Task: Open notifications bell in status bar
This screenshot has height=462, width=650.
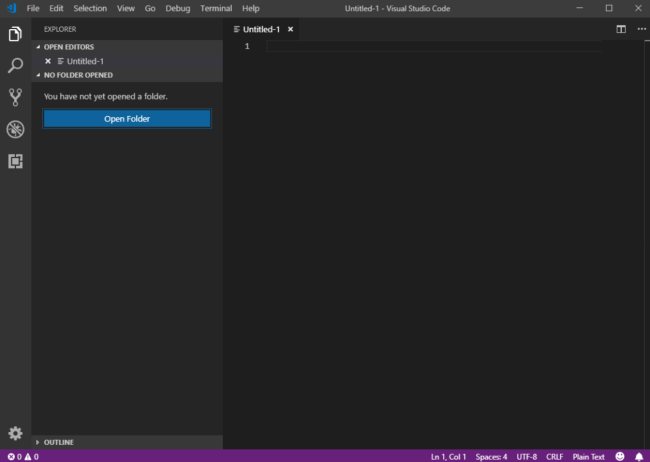Action: point(639,456)
